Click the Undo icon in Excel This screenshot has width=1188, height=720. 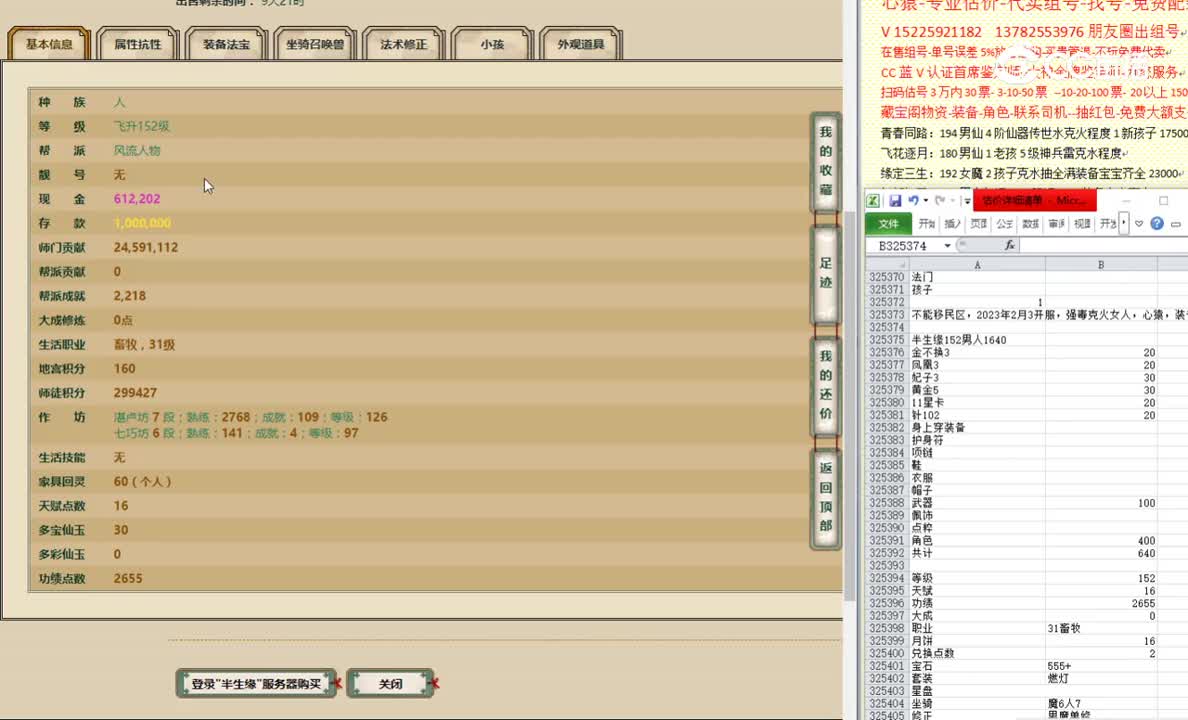(914, 200)
